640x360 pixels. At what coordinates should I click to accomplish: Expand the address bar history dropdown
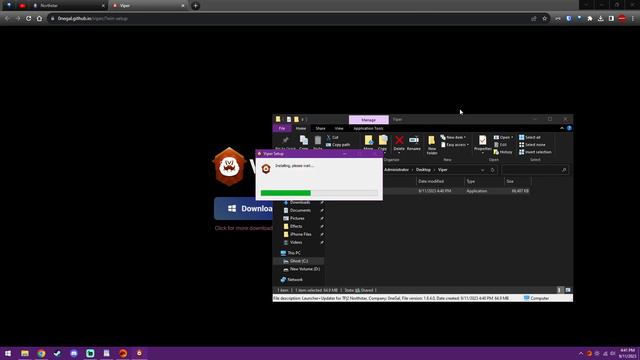pyautogui.click(x=482, y=170)
